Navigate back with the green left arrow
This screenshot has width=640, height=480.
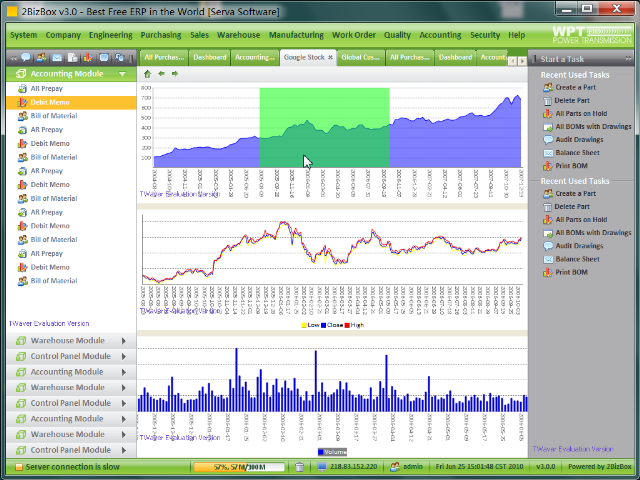[x=162, y=73]
